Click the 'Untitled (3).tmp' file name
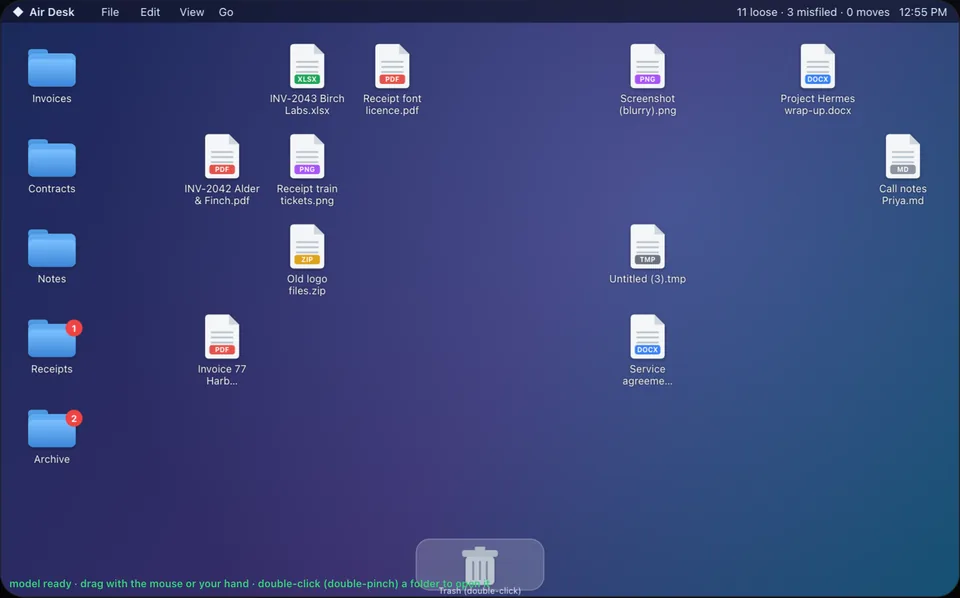 647,278
